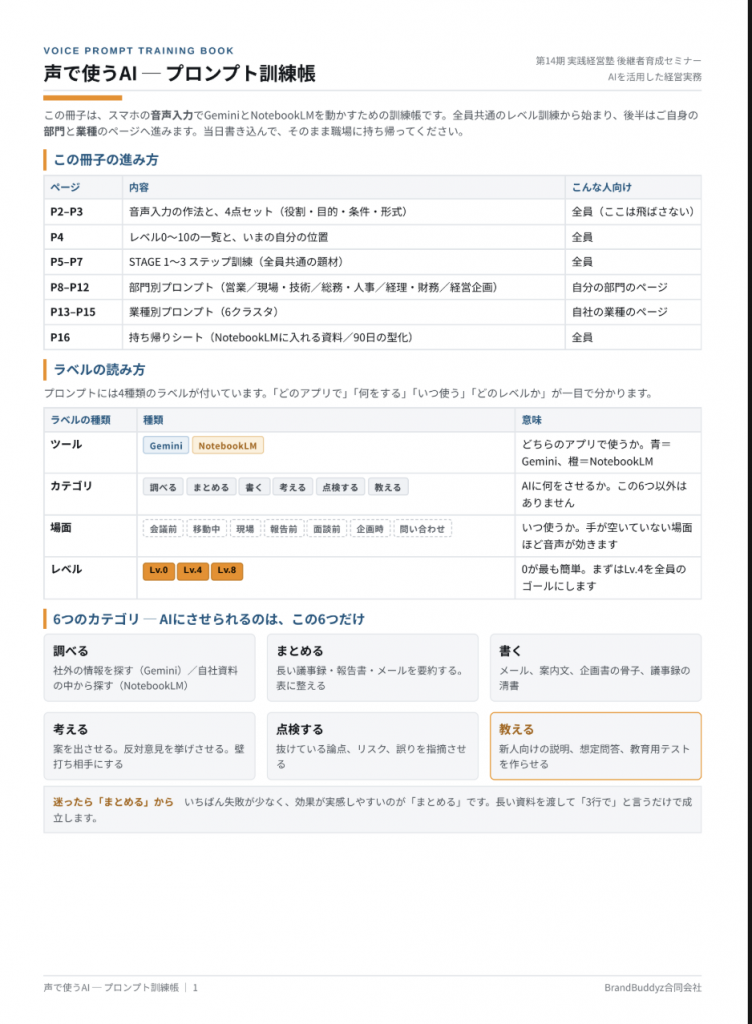Image resolution: width=752 pixels, height=1024 pixels.
Task: Click the 場面 row label
Action: tap(61, 528)
